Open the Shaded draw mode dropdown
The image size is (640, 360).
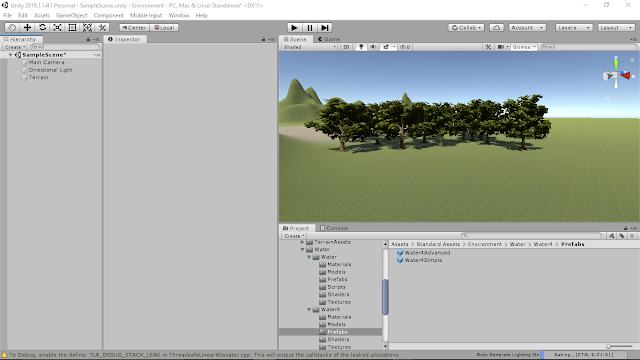pos(309,47)
